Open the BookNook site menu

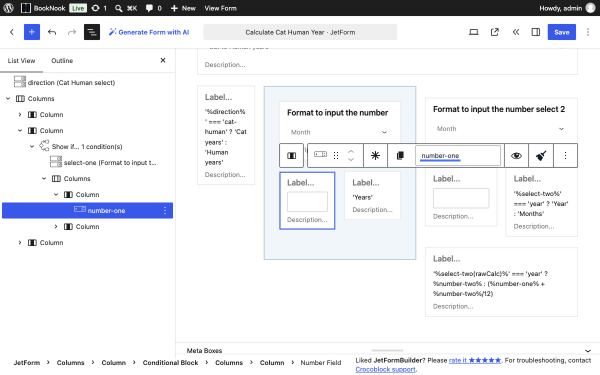(43, 8)
